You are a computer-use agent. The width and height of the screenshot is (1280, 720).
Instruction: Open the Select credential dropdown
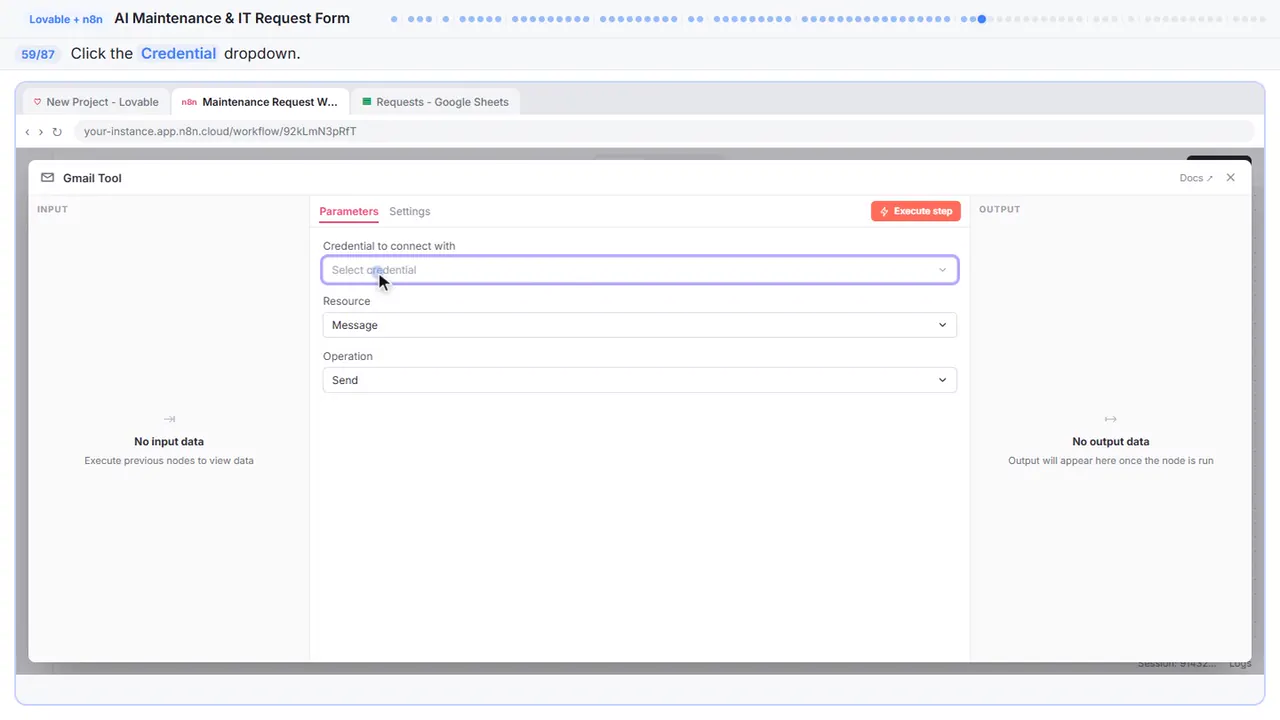tap(640, 270)
